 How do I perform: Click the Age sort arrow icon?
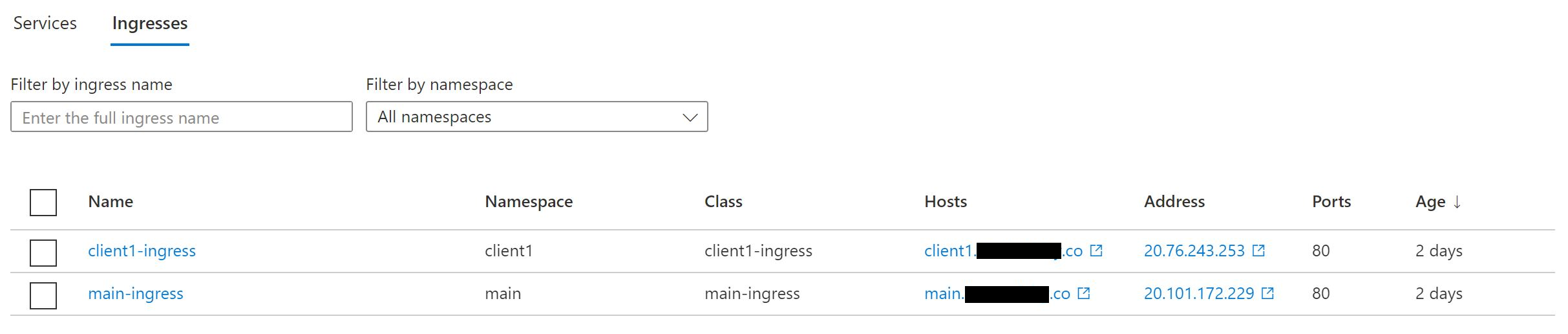[x=1457, y=202]
